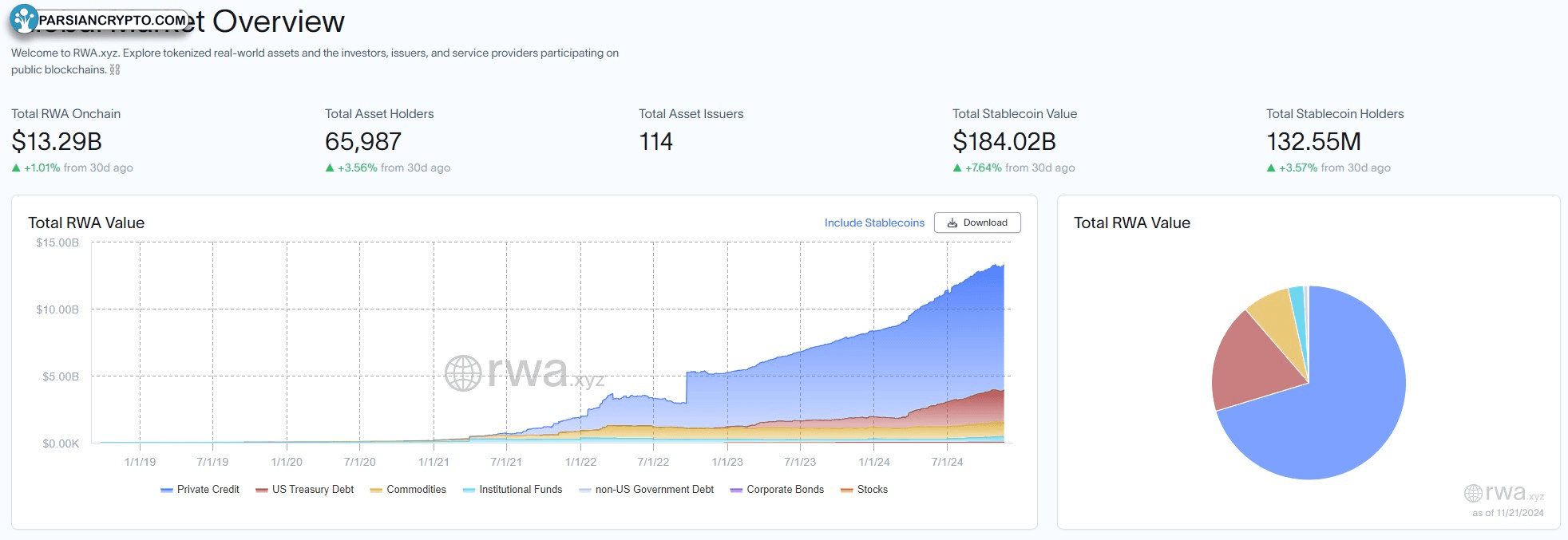Click the green arrow beside +1.01%
The width and height of the screenshot is (1568, 540).
pyautogui.click(x=16, y=168)
